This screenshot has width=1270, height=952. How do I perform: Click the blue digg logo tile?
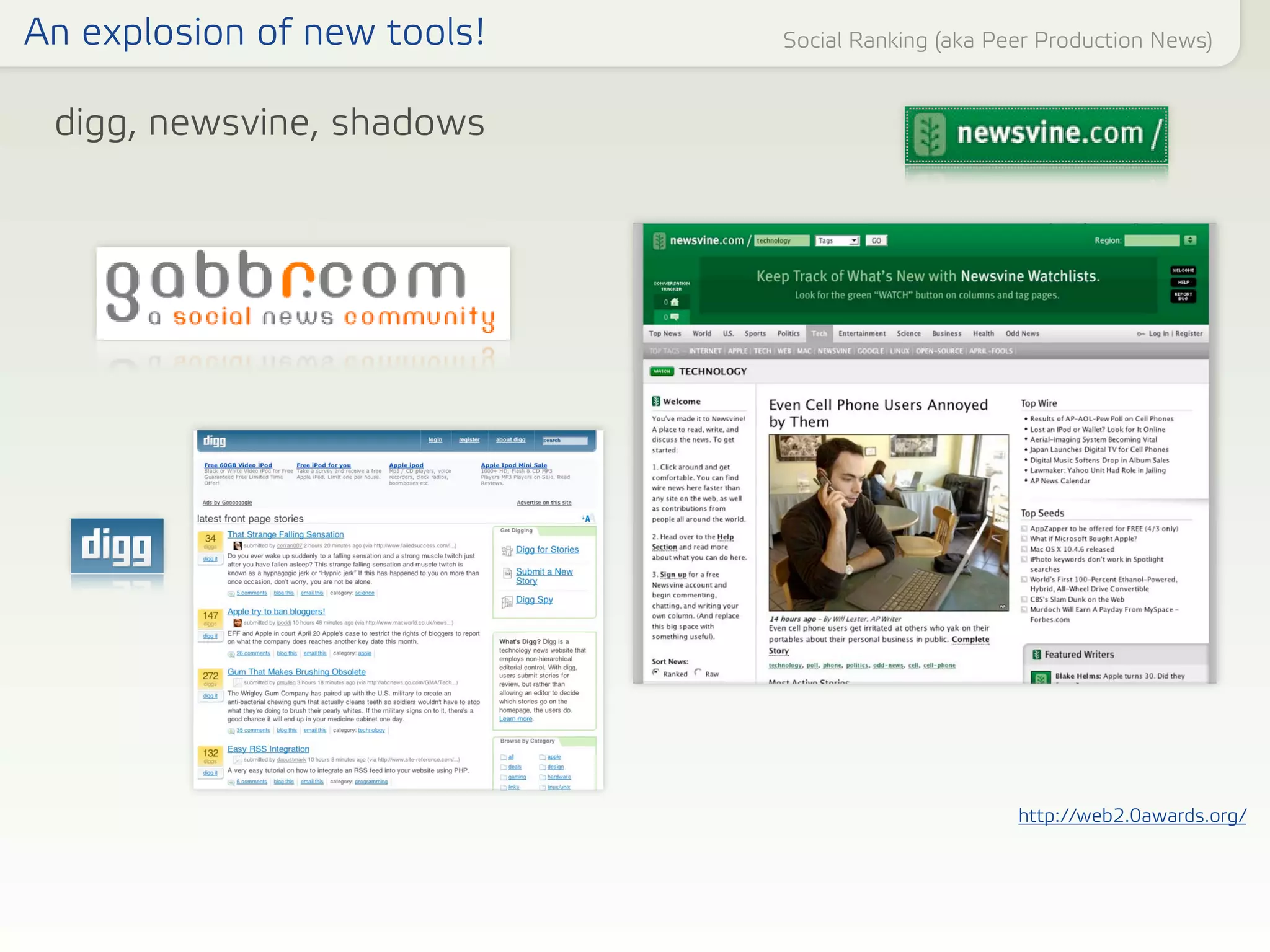click(x=117, y=545)
